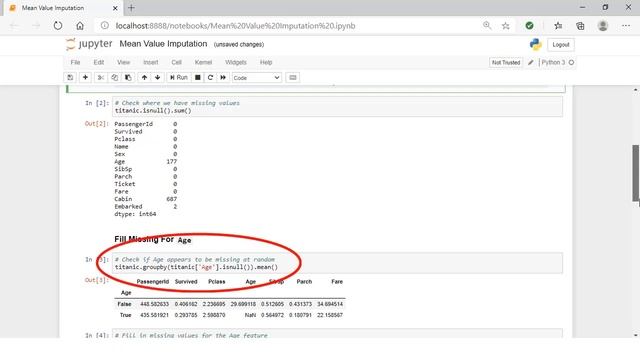Viewport: 640px width, 360px height.
Task: Click code cell In [3] groupby
Action: [338, 263]
